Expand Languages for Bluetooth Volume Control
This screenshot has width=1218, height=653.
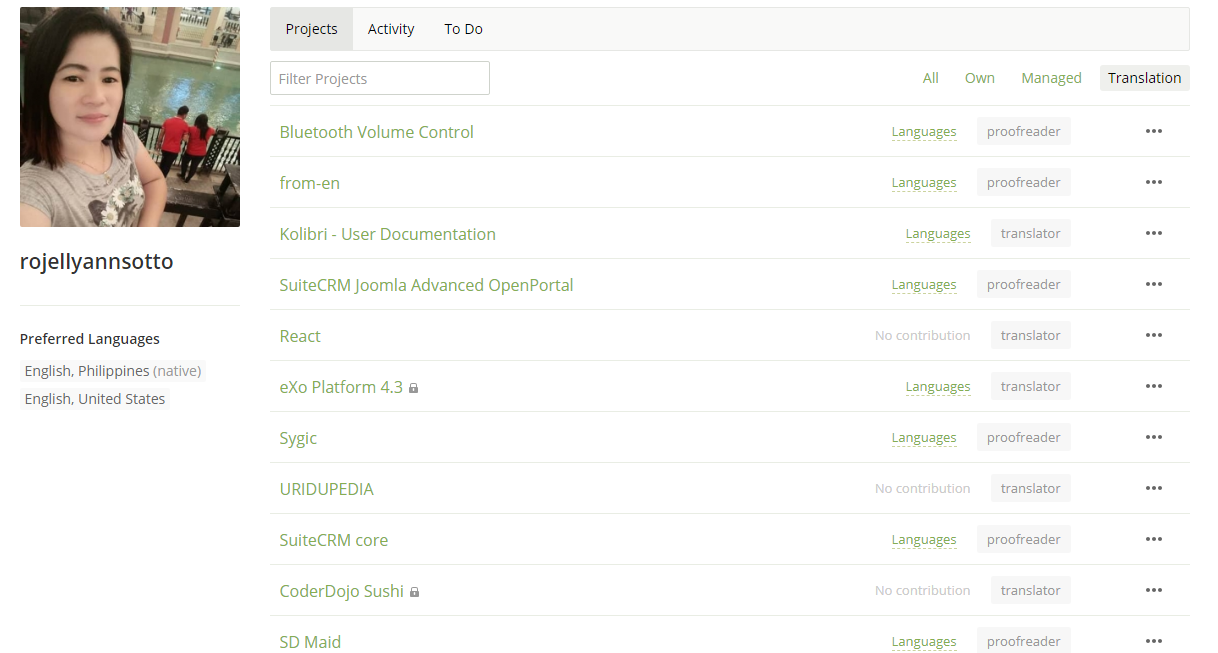click(x=924, y=132)
